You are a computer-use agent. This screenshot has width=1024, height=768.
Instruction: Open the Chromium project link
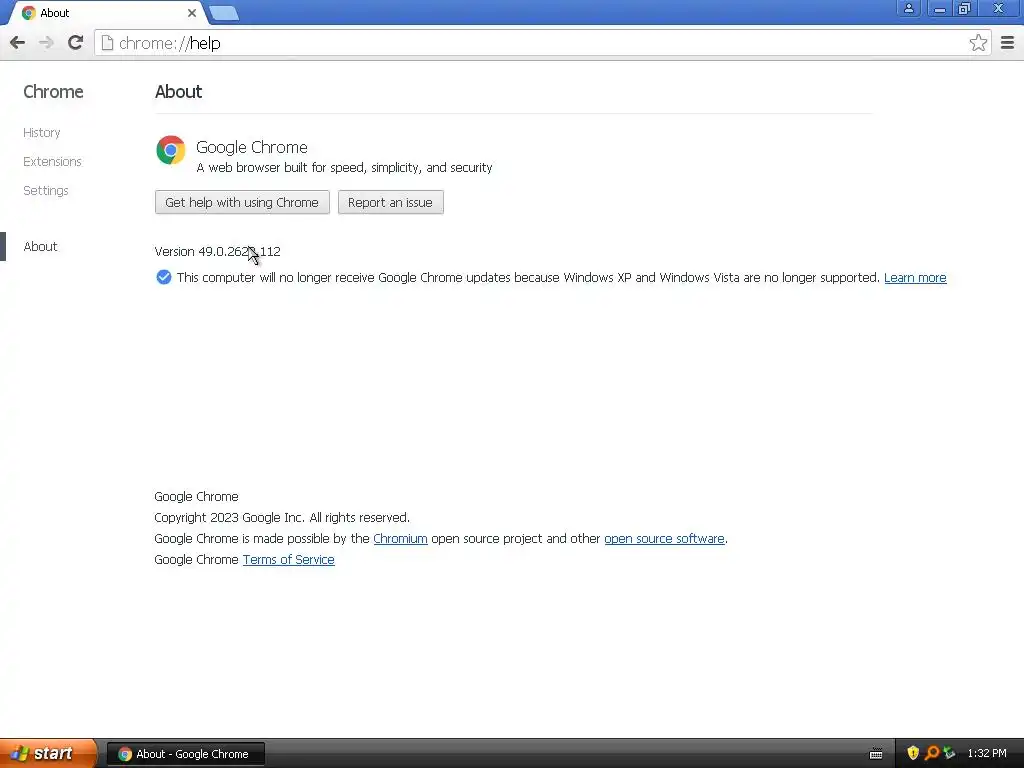400,539
